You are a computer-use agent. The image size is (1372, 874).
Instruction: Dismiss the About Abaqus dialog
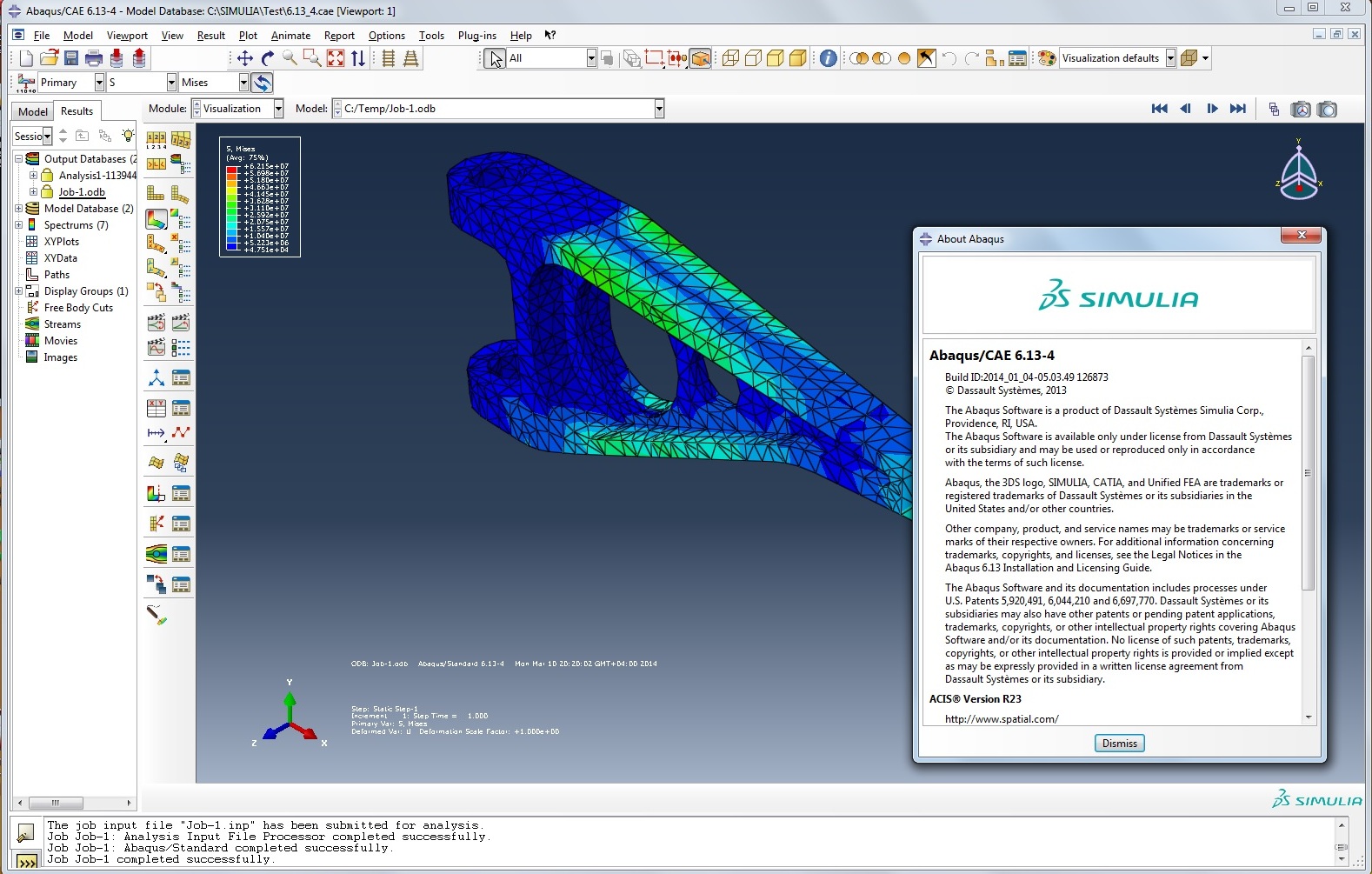(x=1119, y=744)
